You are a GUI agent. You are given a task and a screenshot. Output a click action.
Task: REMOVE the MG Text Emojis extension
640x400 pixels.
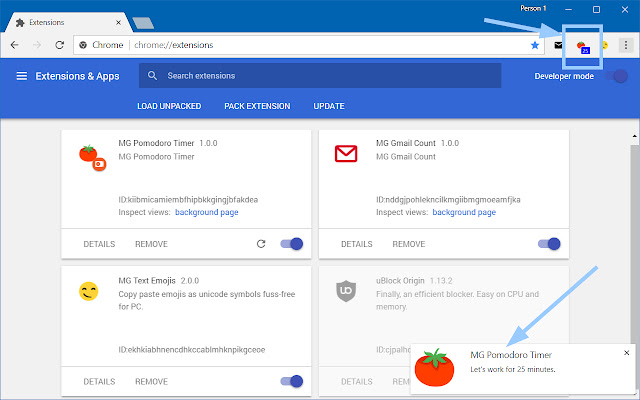coord(151,382)
